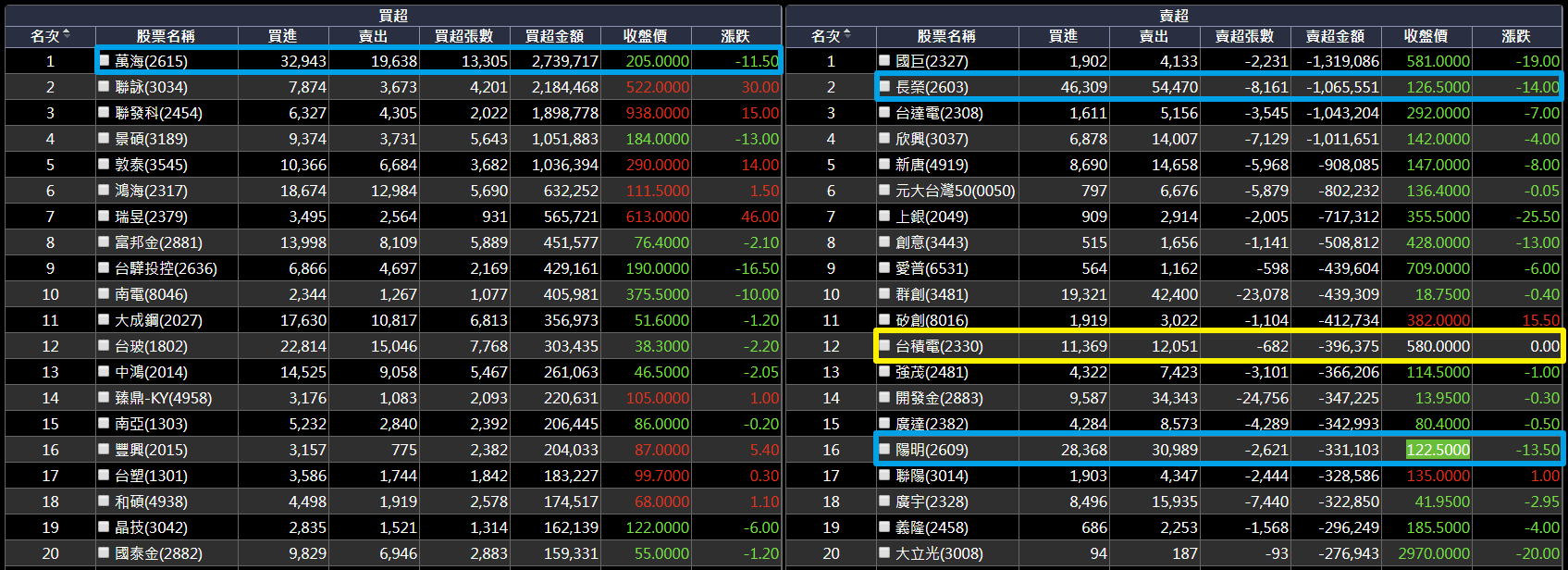The image size is (1568, 570).
Task: Open 愛普(6531) entry
Action: (932, 268)
